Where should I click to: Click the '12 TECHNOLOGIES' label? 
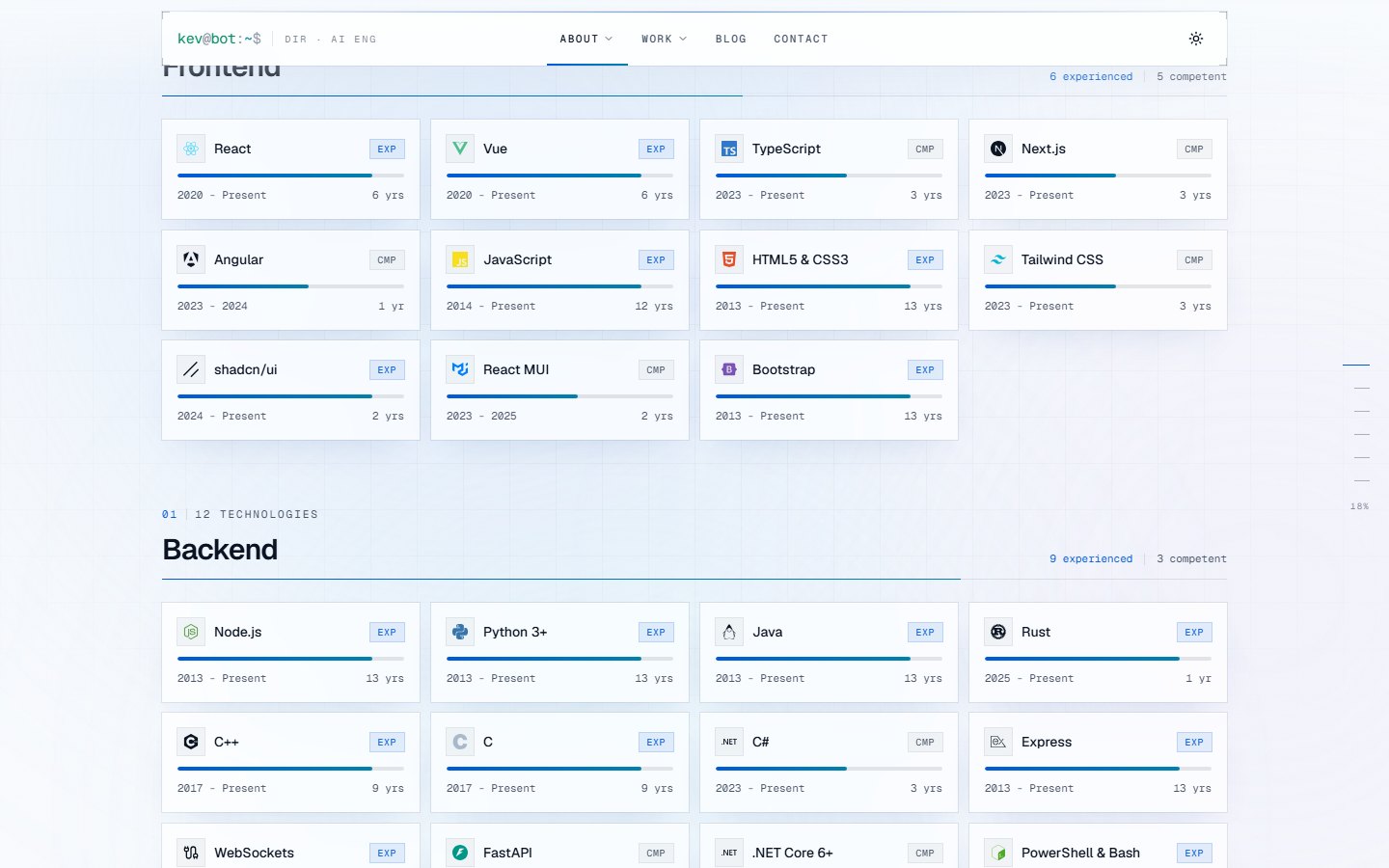(257, 515)
